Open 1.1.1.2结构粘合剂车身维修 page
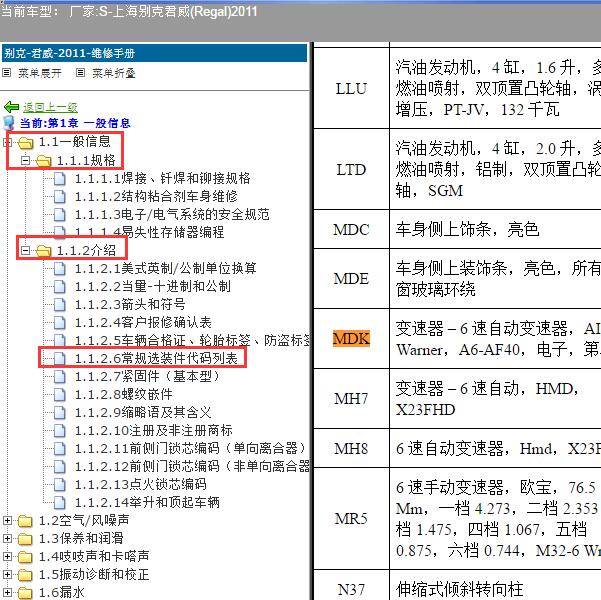This screenshot has height=600, width=601. pyautogui.click(x=156, y=196)
